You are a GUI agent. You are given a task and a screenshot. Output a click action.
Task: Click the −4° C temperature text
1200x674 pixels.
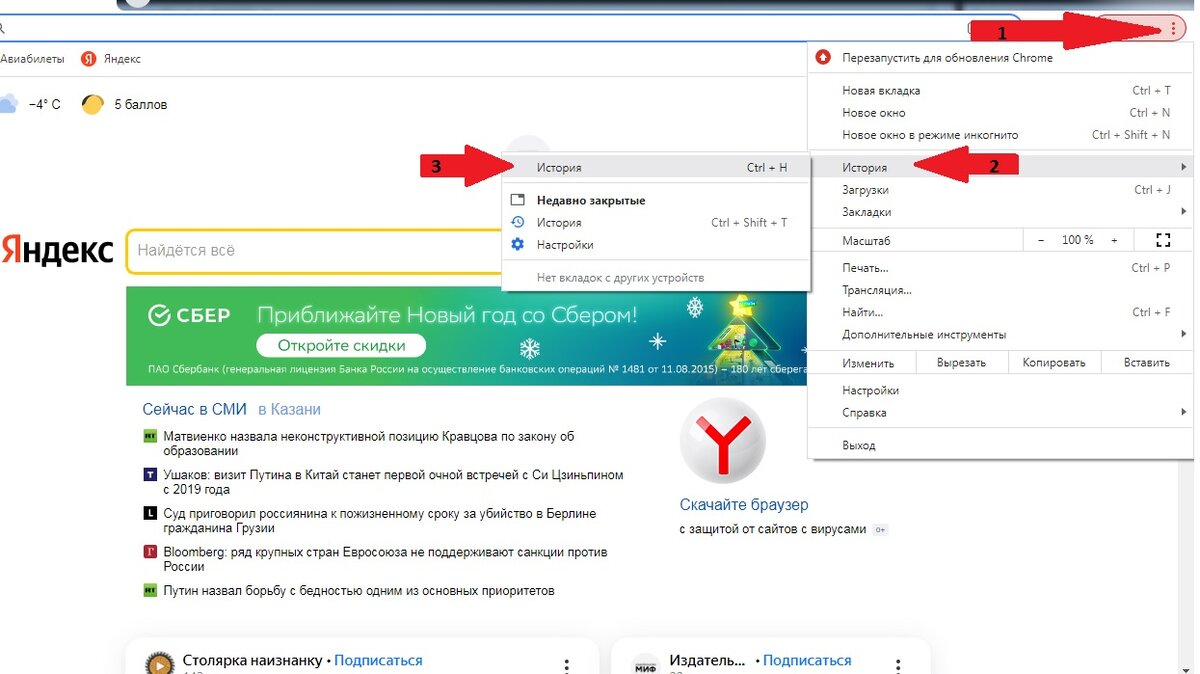click(x=44, y=104)
